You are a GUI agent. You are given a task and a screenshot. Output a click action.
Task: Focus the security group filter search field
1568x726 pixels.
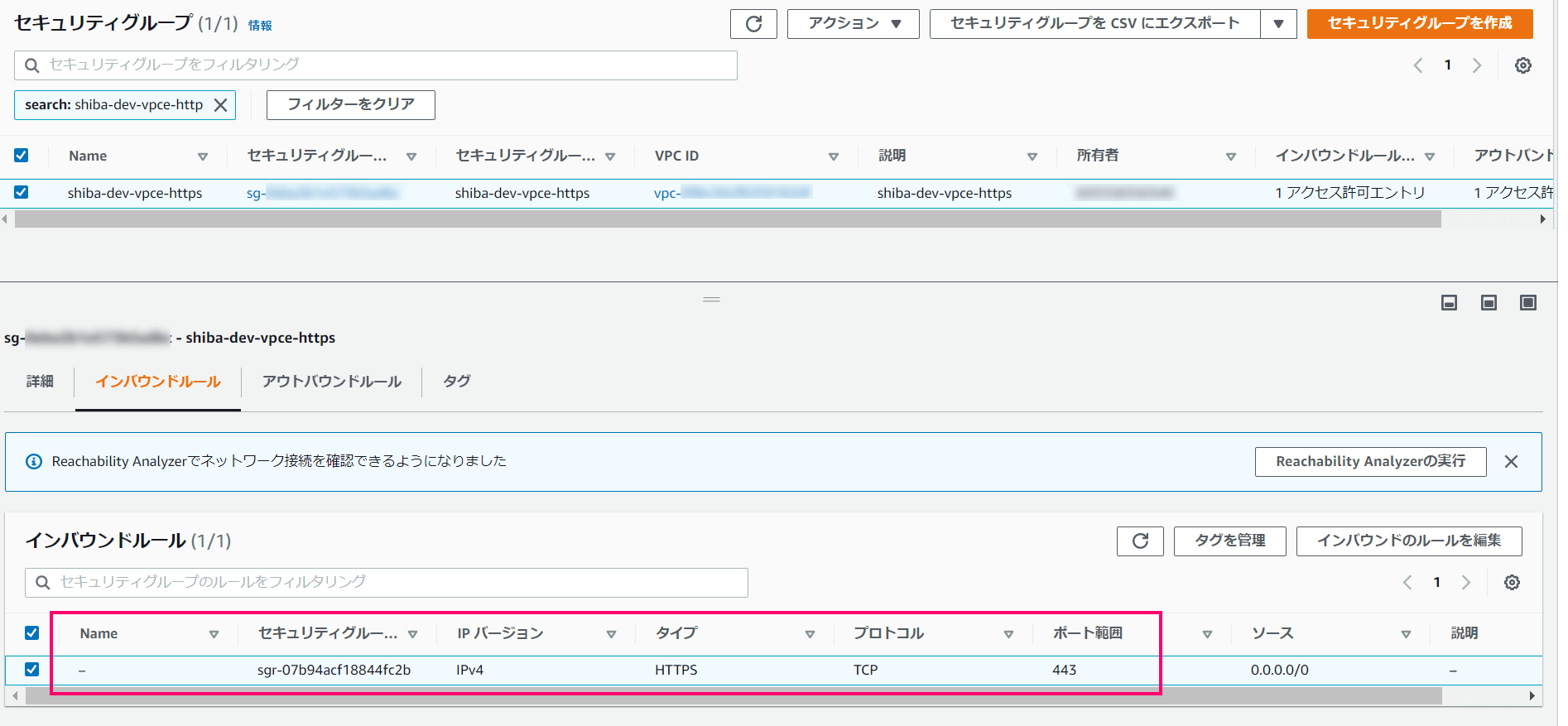381,65
